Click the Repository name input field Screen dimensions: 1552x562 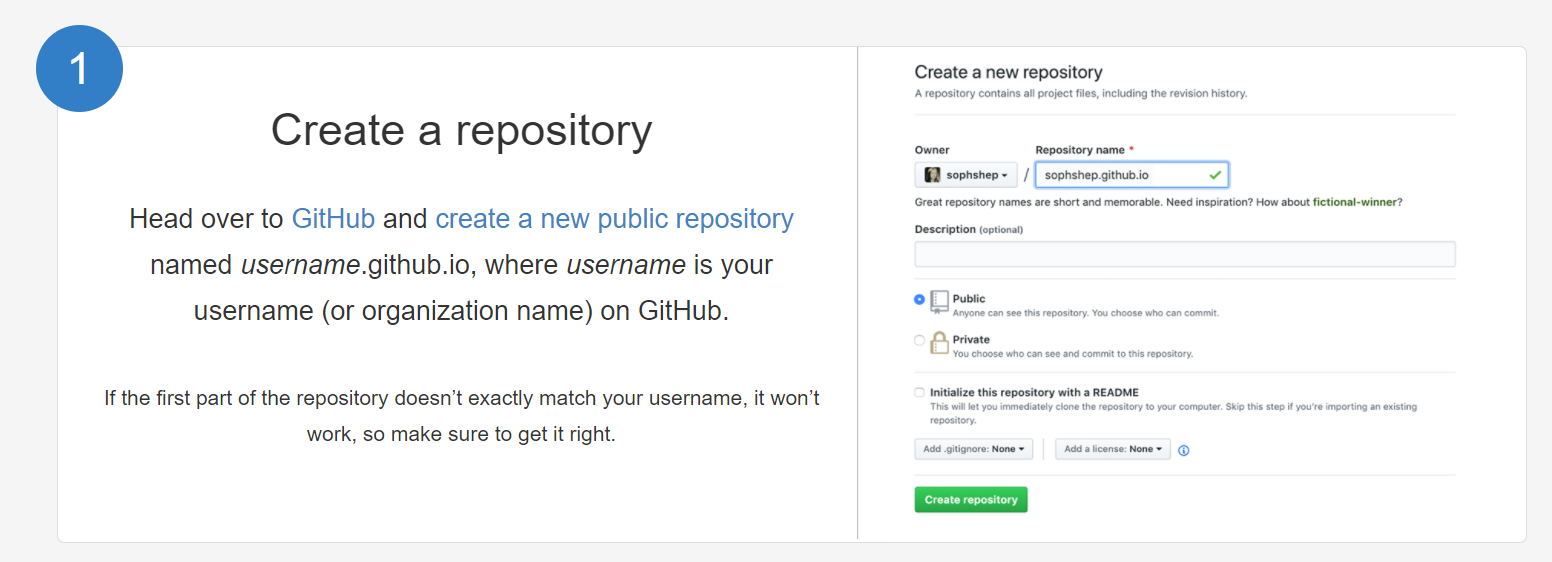[1131, 175]
